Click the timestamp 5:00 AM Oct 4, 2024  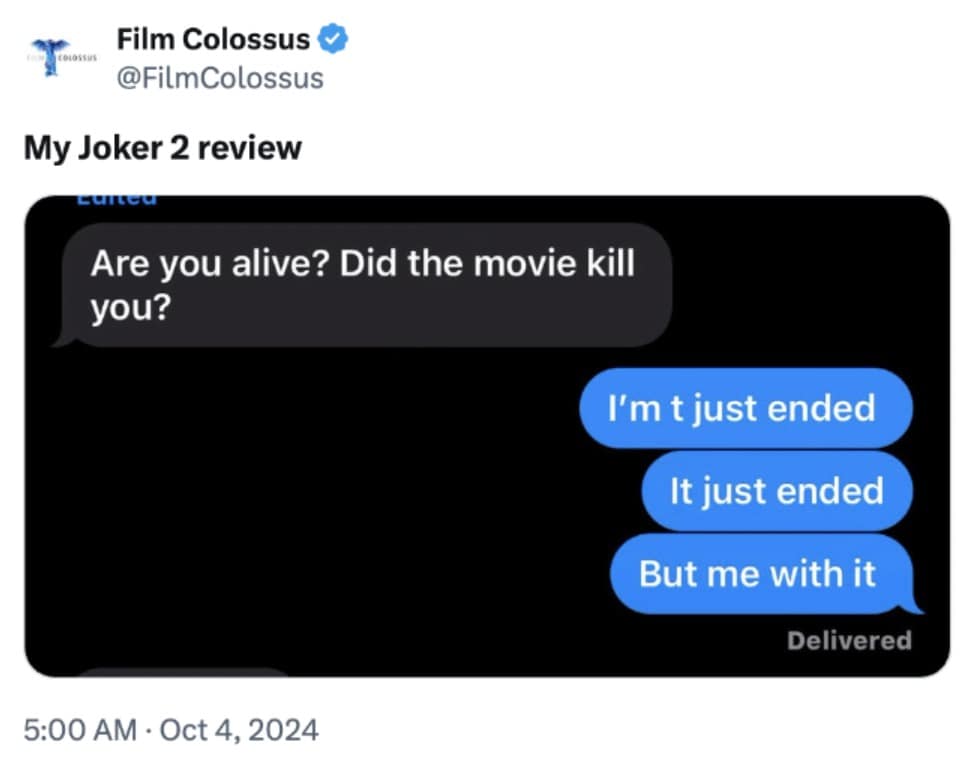click(170, 730)
